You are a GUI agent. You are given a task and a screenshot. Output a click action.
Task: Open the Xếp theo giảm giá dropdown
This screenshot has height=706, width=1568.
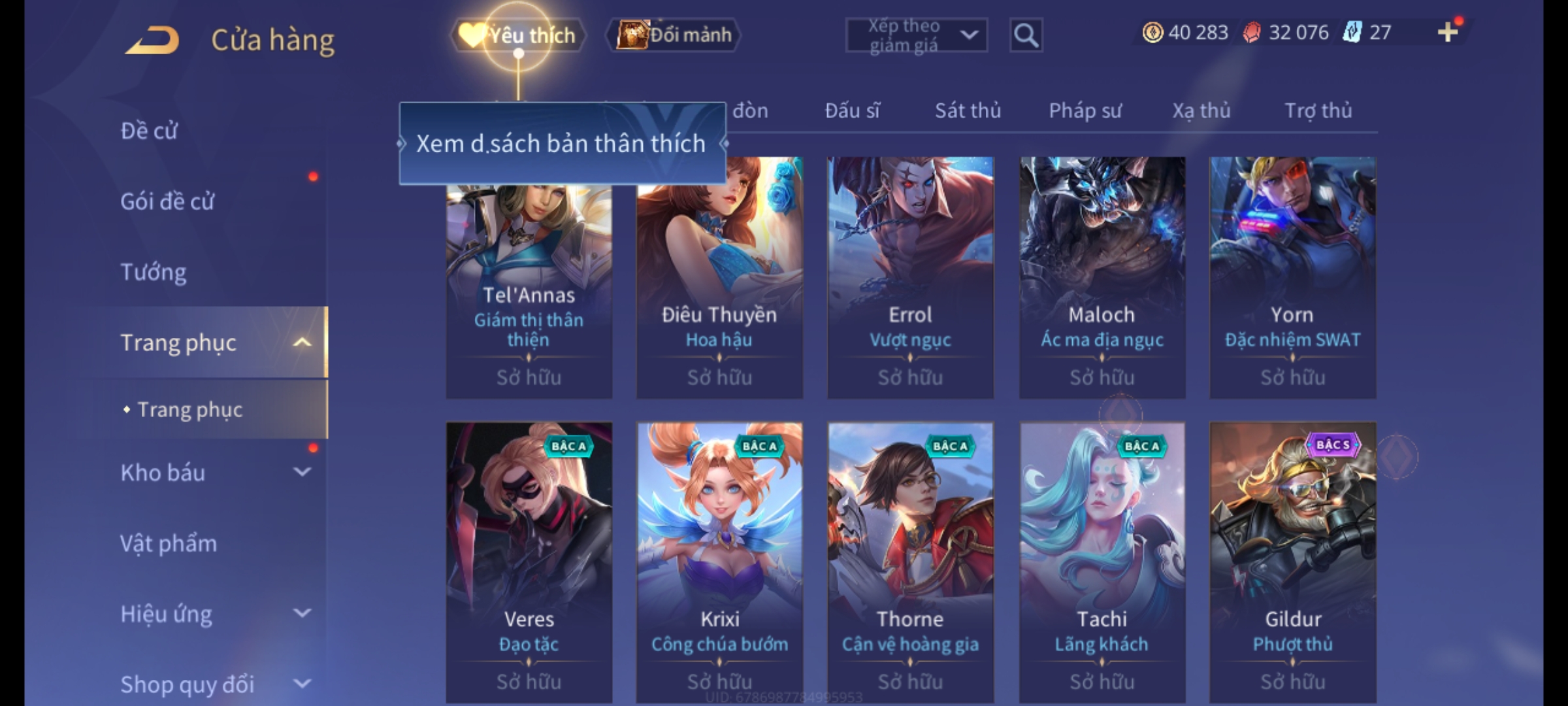(917, 35)
